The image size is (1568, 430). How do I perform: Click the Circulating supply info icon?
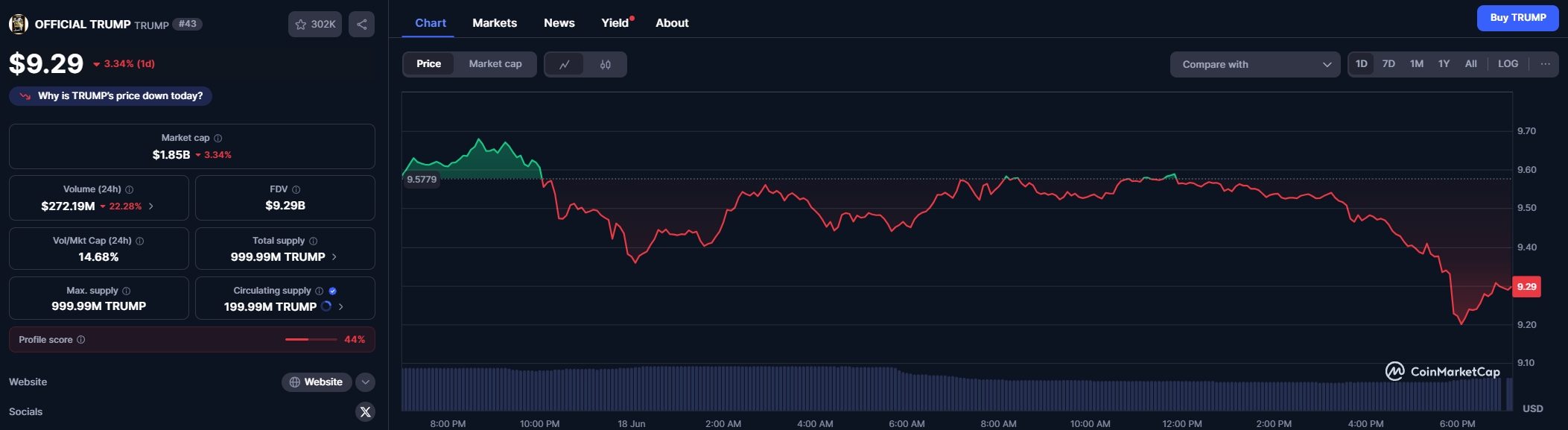tap(320, 291)
